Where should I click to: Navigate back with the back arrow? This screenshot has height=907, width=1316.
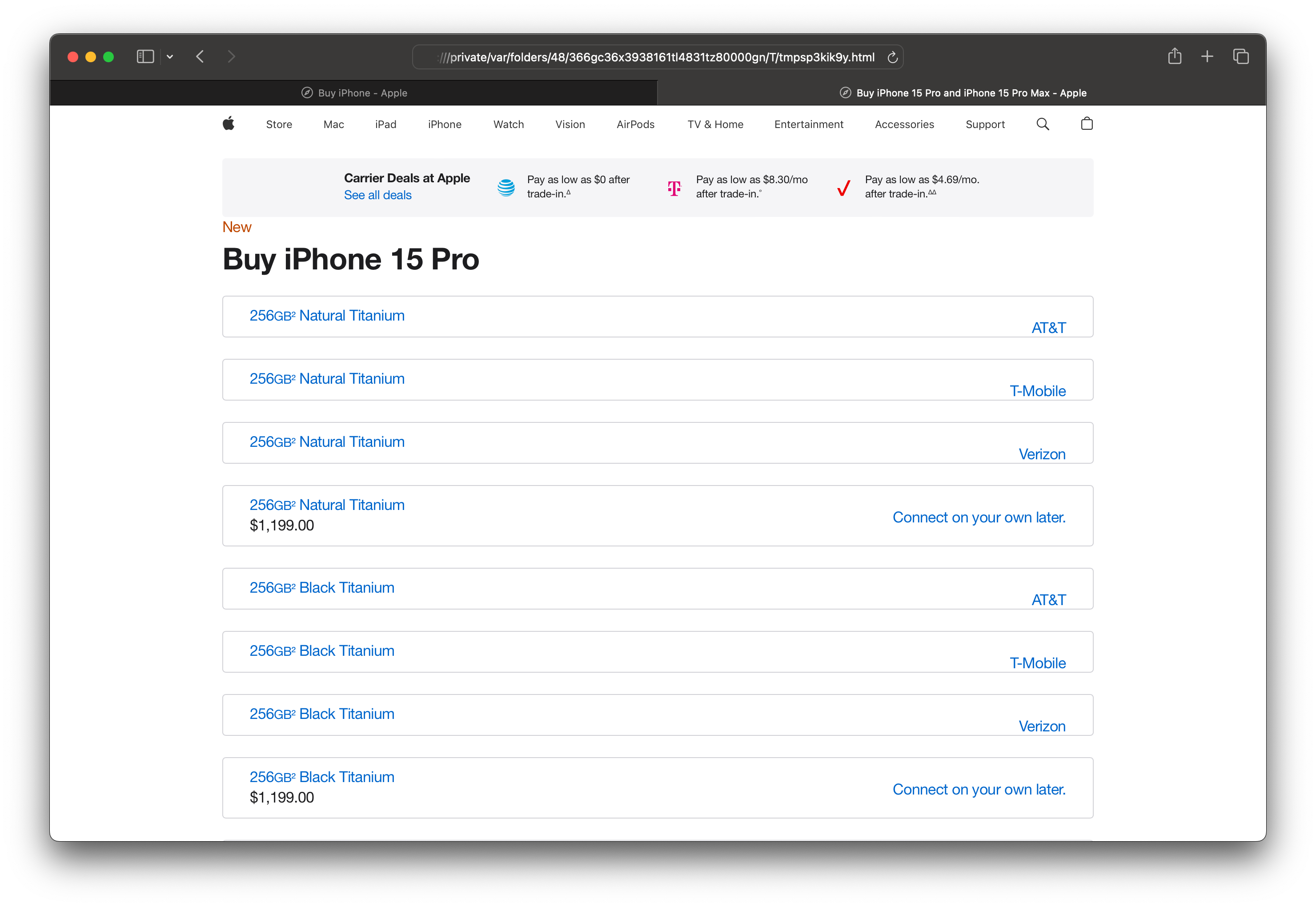click(x=200, y=56)
